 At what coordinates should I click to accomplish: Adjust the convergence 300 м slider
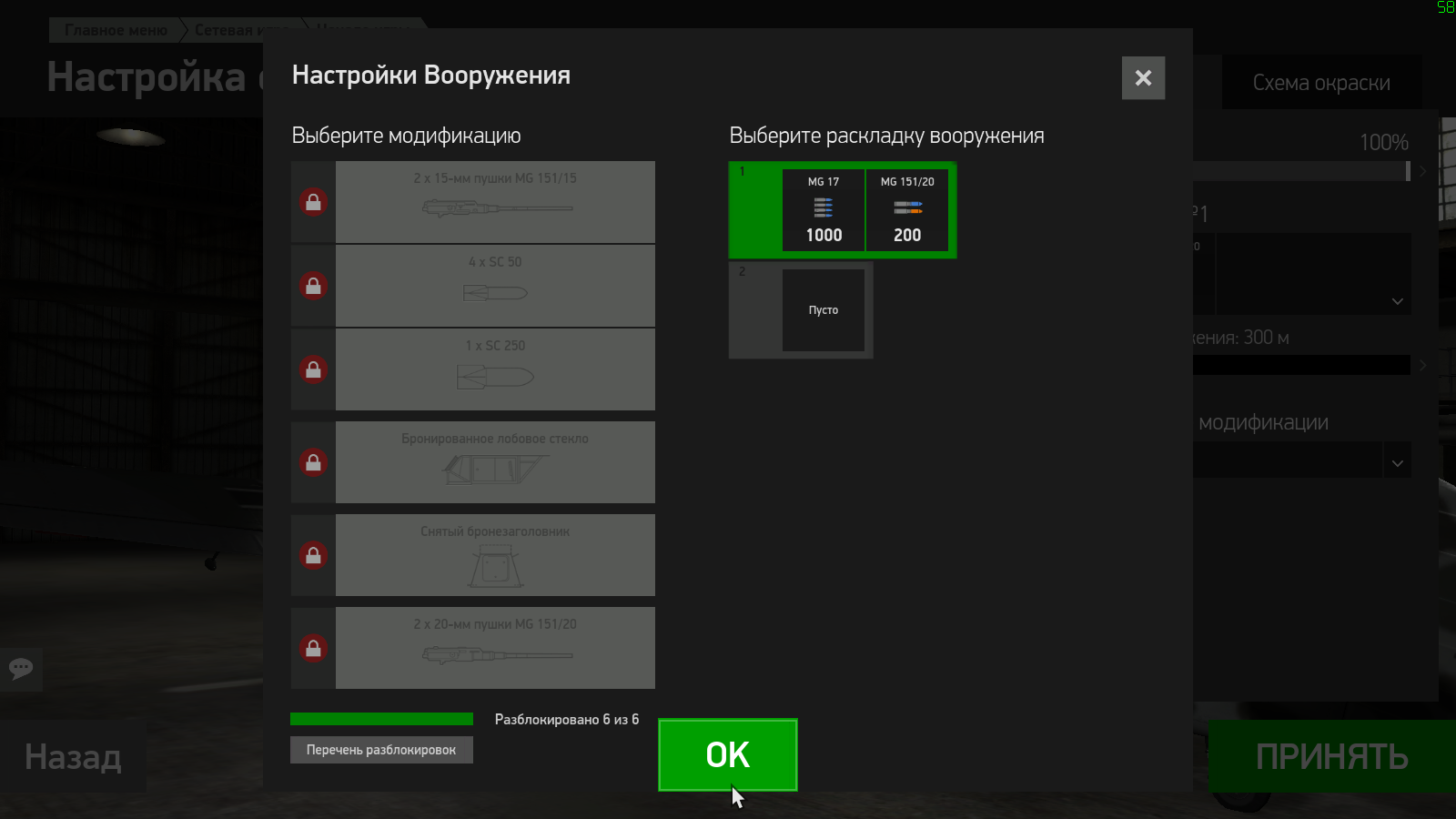[1301, 365]
